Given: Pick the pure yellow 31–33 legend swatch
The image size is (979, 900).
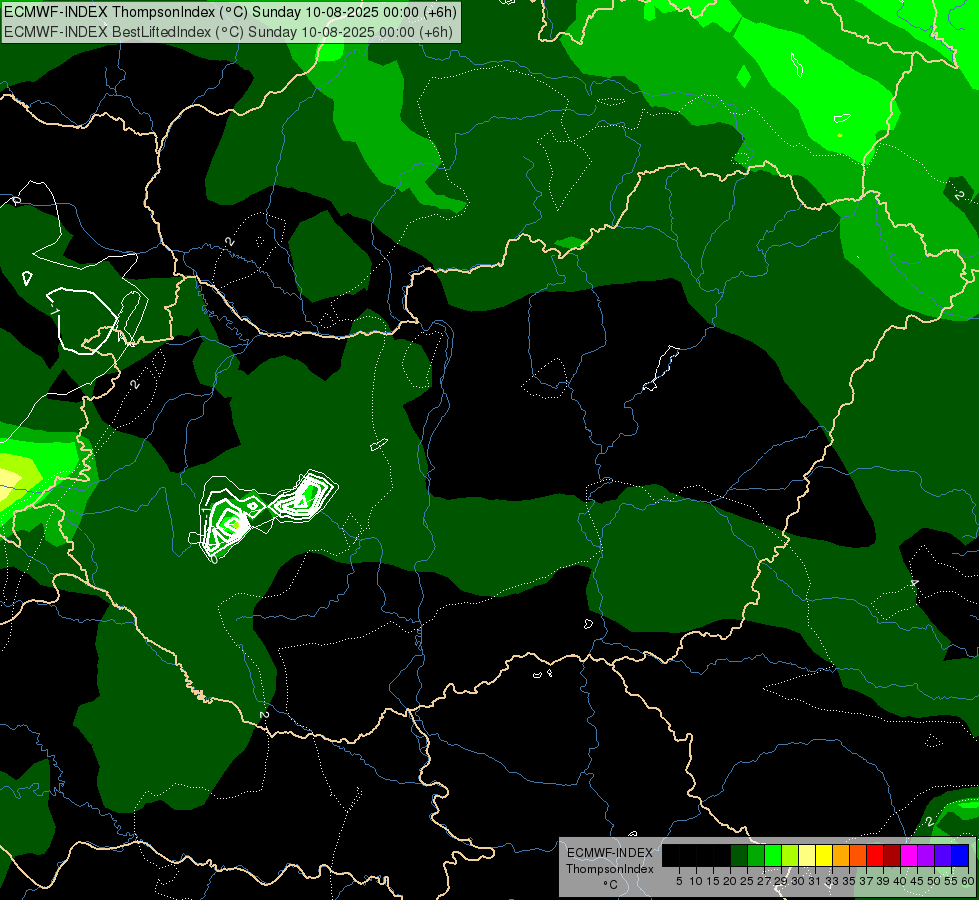Looking at the screenshot, I should pyautogui.click(x=824, y=855).
